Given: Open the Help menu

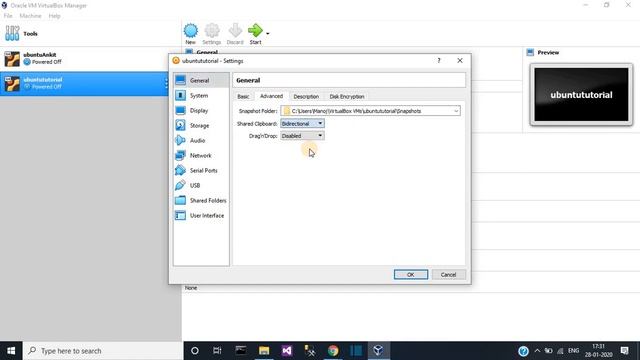Looking at the screenshot, I should 54,16.
